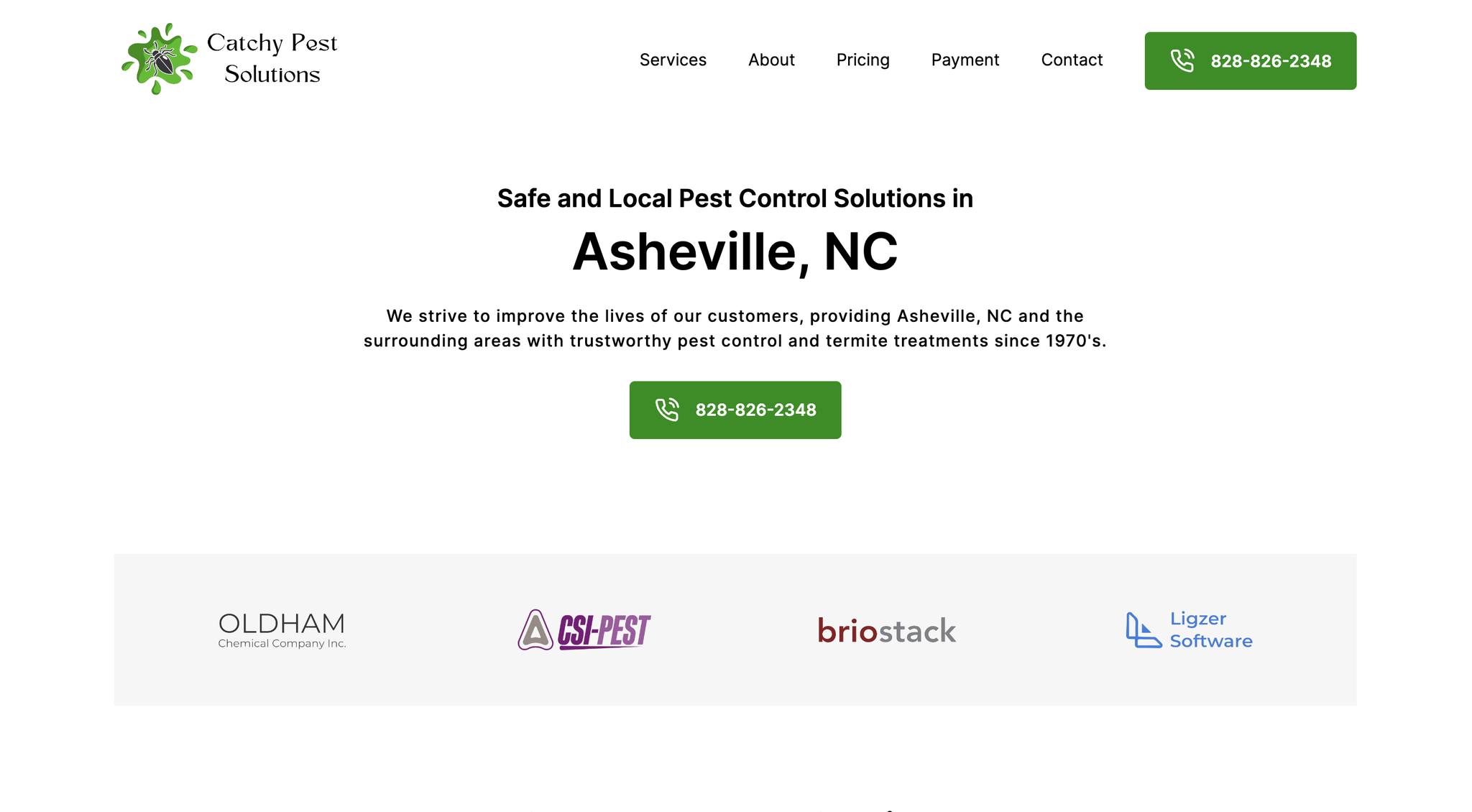Screen dimensions: 1472x812
Task: Click the hero 828-826-2348 call button
Action: (x=735, y=410)
